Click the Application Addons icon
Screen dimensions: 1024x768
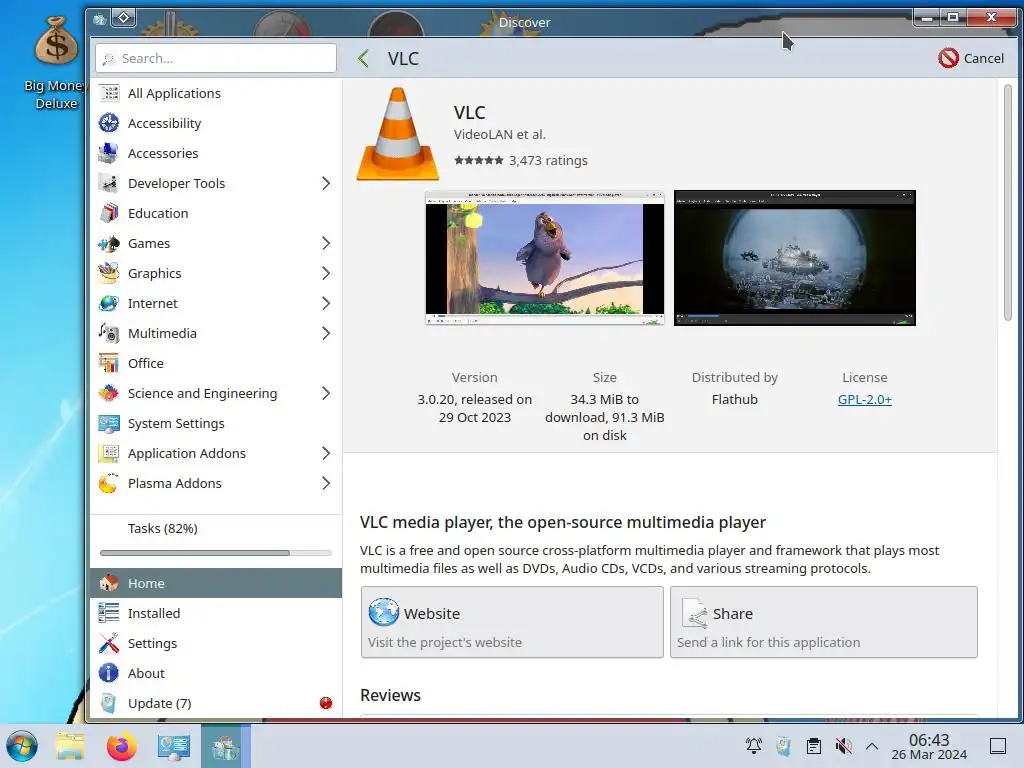pos(109,454)
